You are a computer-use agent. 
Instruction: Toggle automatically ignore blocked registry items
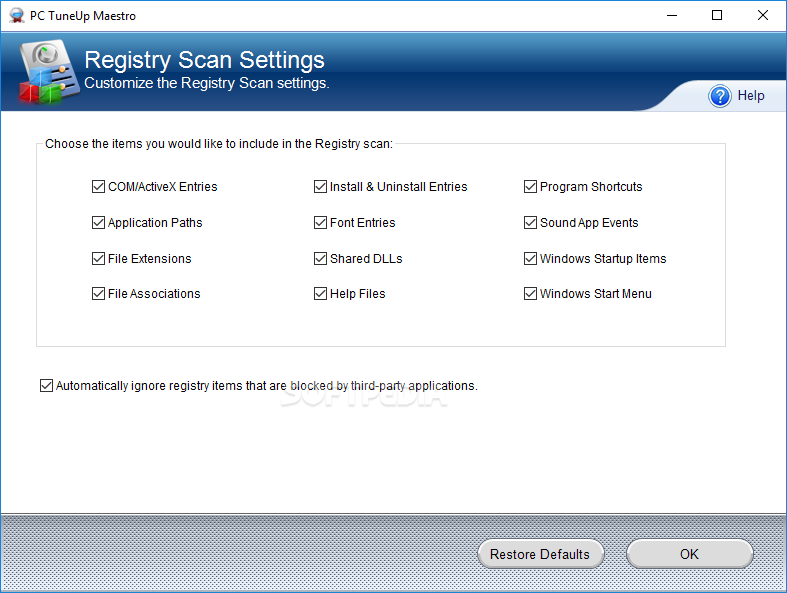(x=46, y=386)
